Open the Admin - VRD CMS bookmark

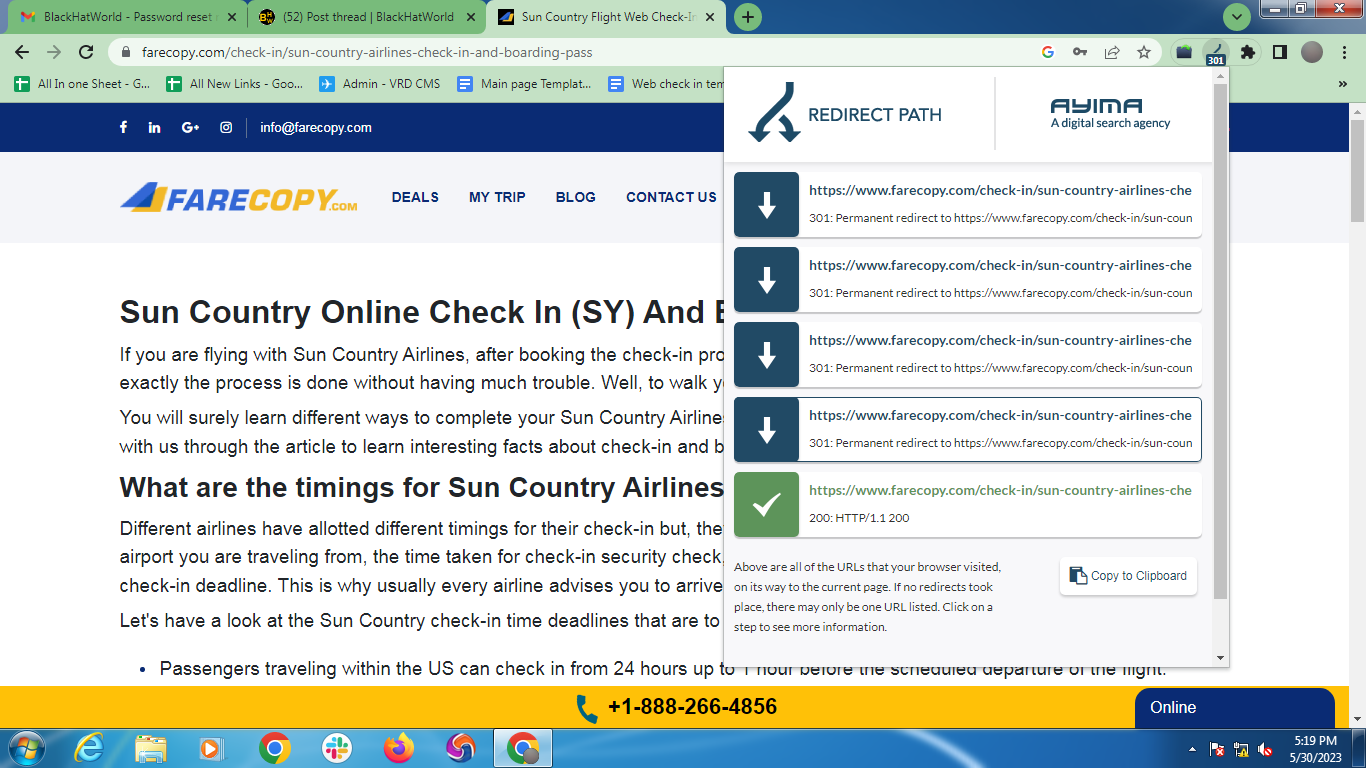(x=380, y=84)
